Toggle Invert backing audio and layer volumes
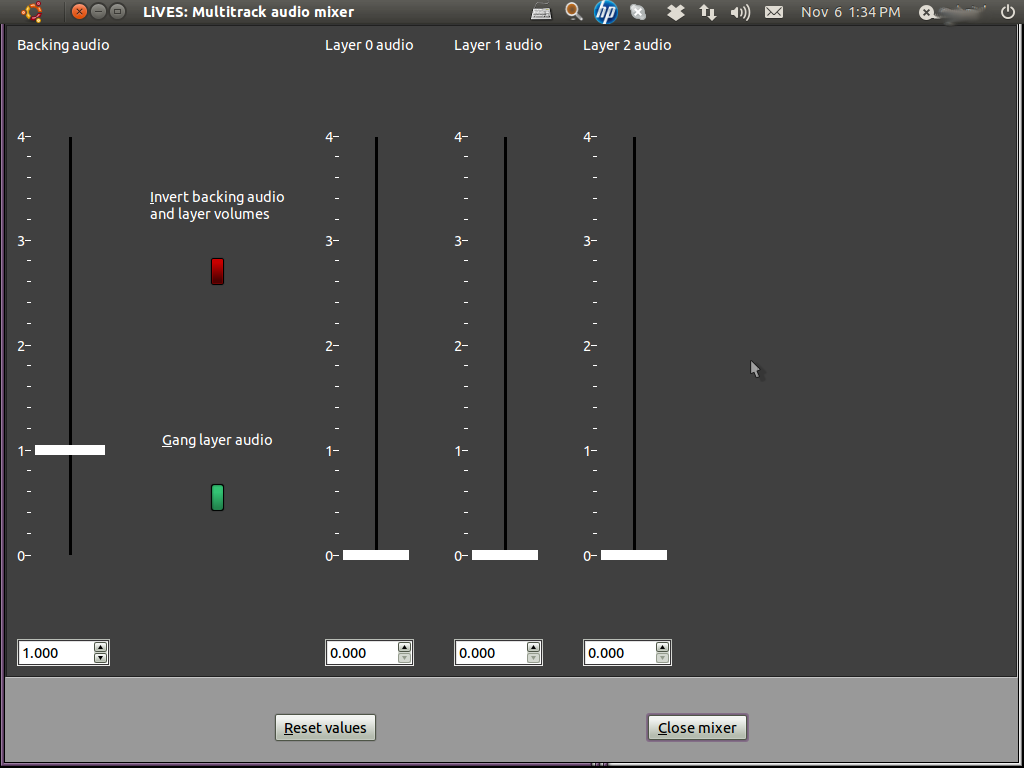The width and height of the screenshot is (1024, 768). point(217,271)
